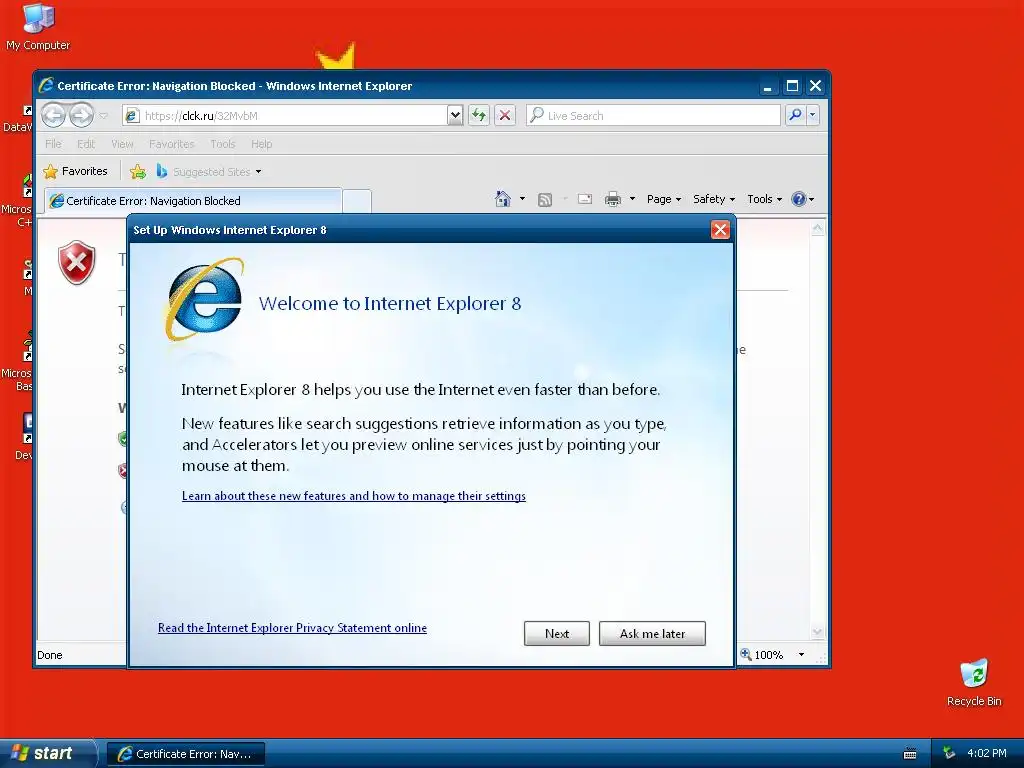Click the Done status bar text
Image resolution: width=1024 pixels, height=768 pixels.
click(x=50, y=655)
